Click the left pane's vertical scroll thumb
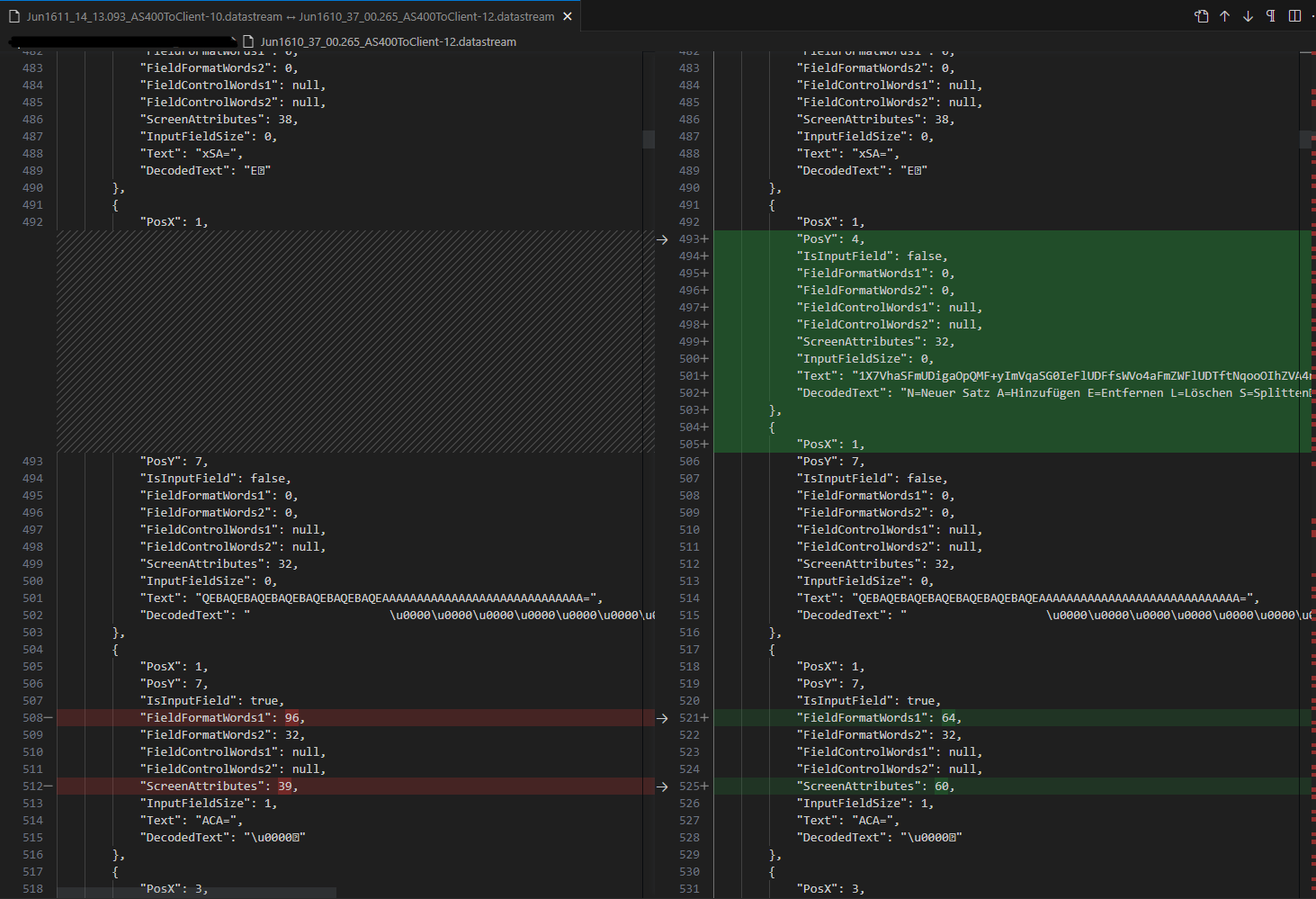This screenshot has height=899, width=1316. coord(649,139)
